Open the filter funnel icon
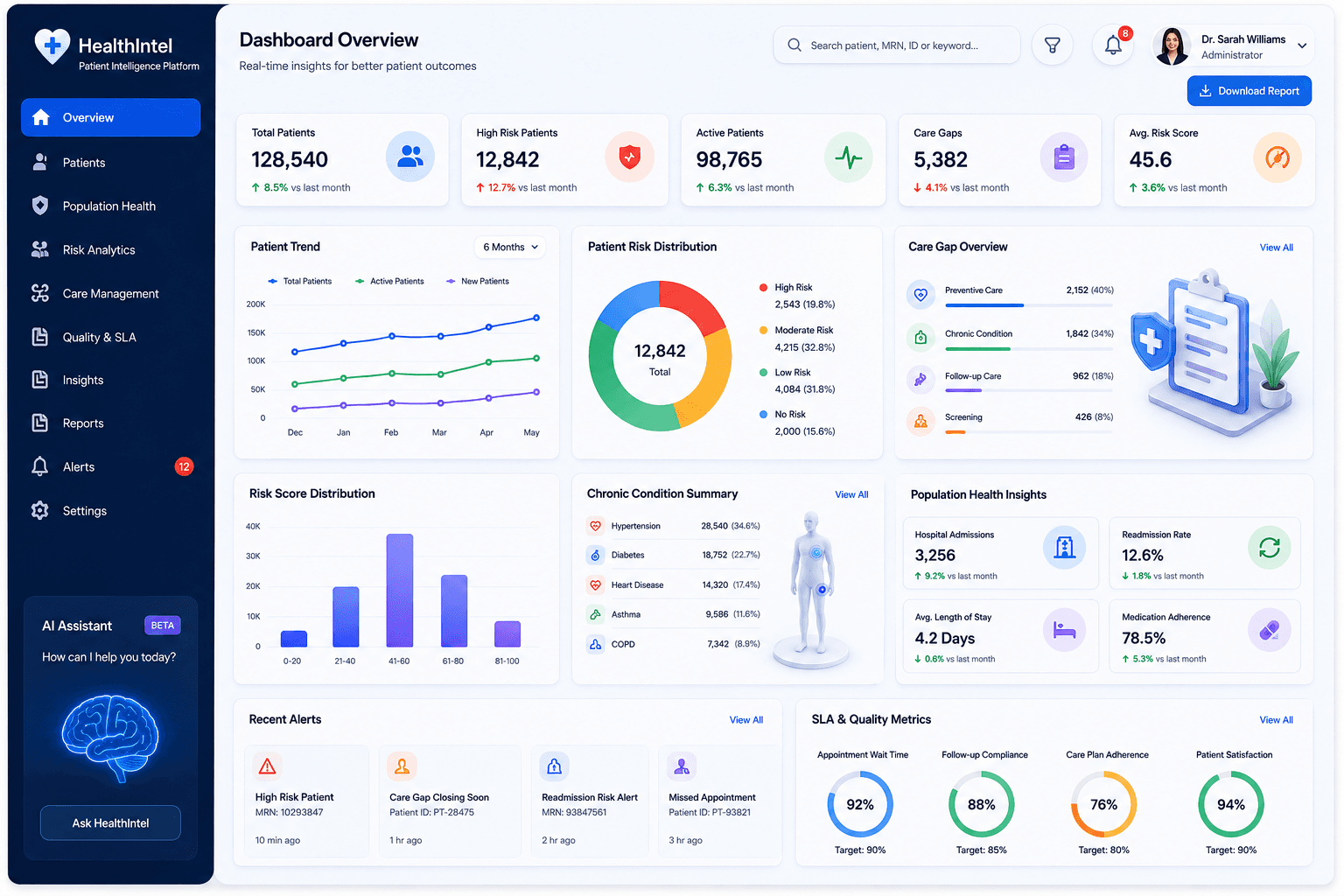This screenshot has height=896, width=1344. coord(1053,45)
